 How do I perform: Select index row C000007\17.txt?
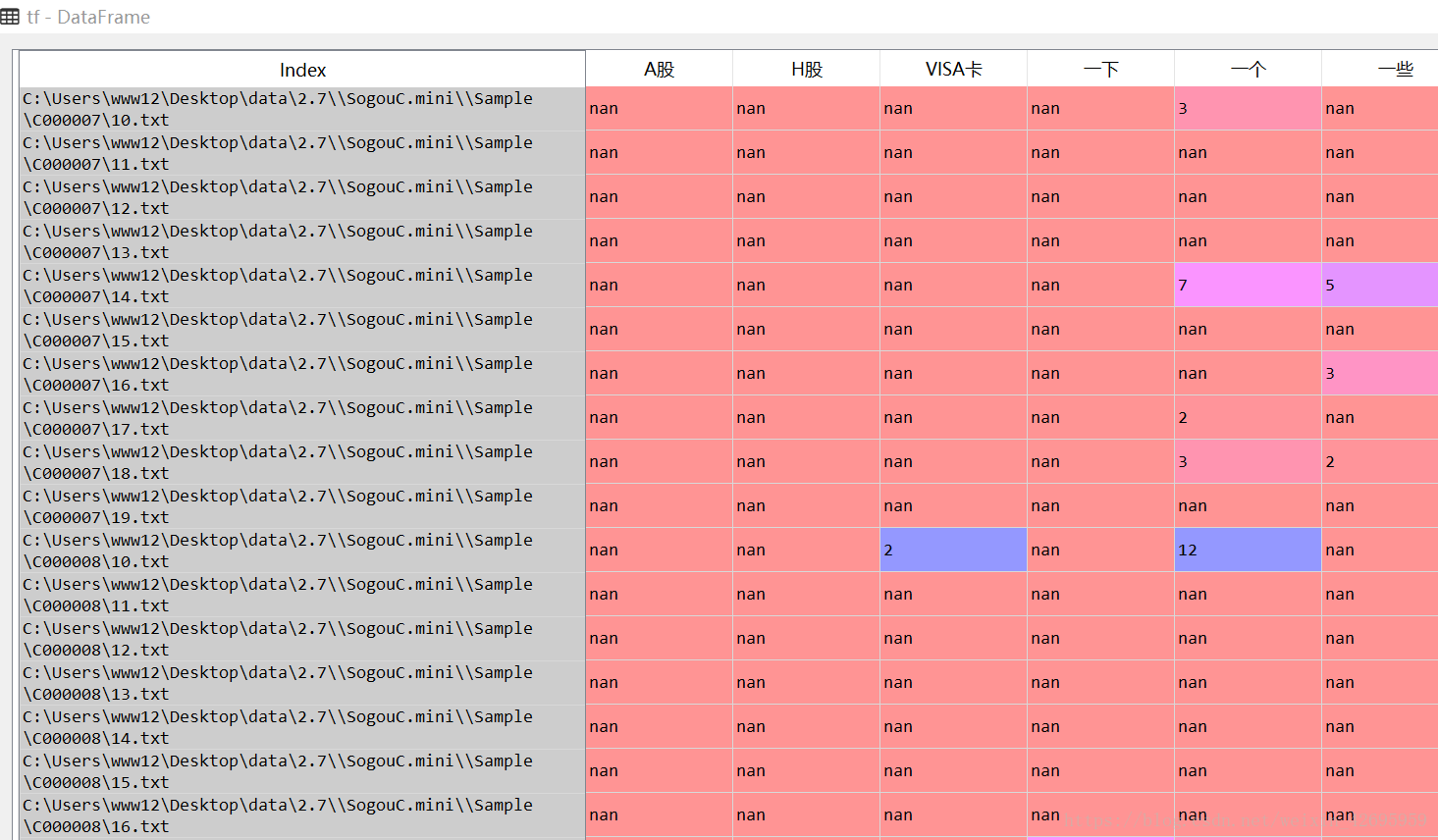pyautogui.click(x=302, y=418)
